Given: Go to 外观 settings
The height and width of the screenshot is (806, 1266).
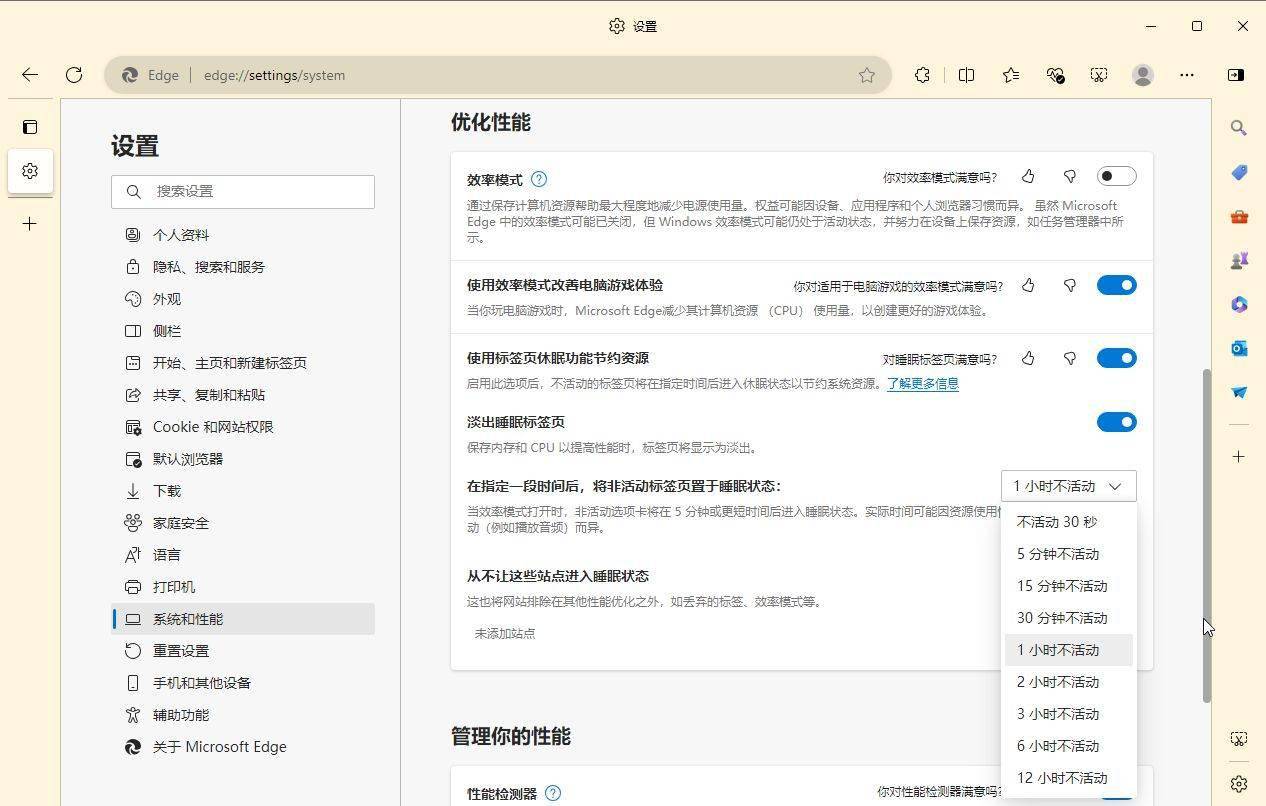Looking at the screenshot, I should point(243,299).
